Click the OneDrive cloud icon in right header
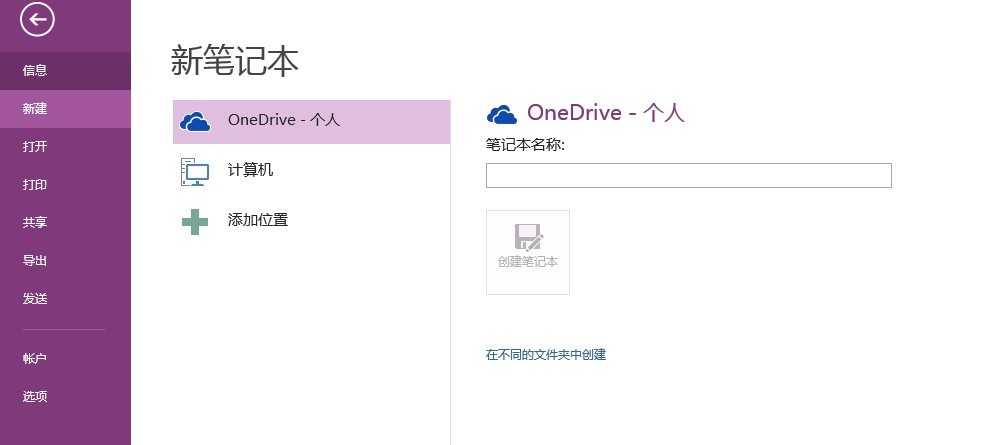 pos(501,114)
